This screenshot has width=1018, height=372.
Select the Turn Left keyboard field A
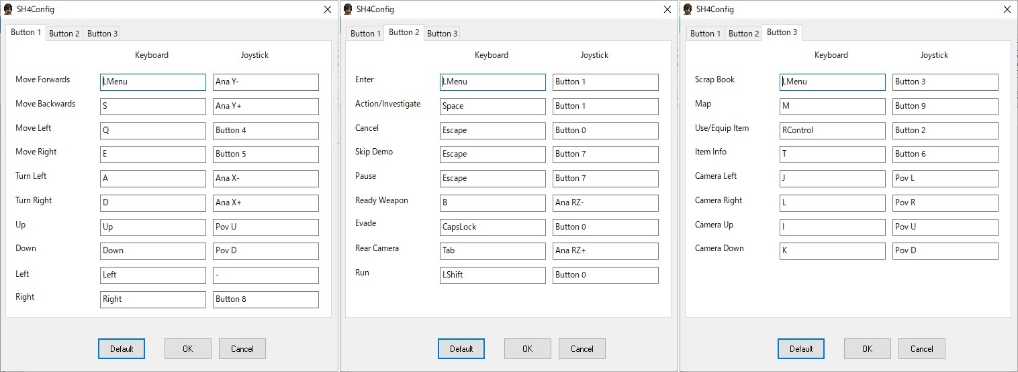tap(153, 179)
